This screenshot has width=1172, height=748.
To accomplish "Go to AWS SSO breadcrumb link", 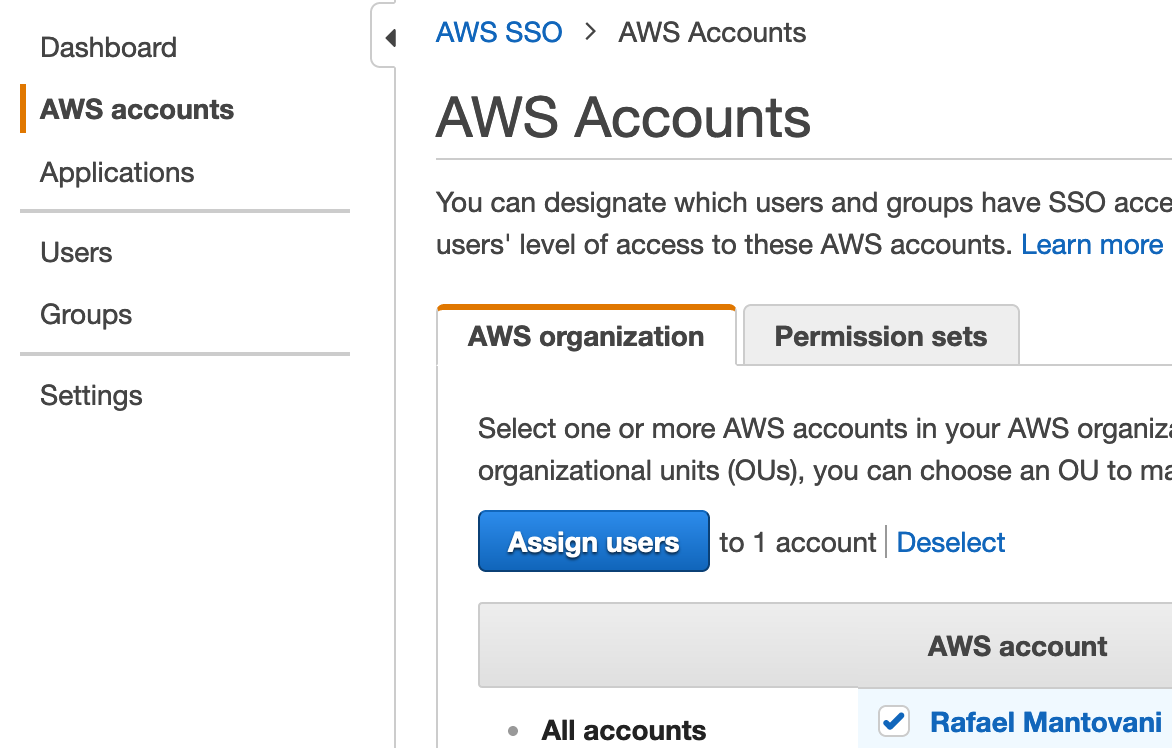I will [x=499, y=32].
